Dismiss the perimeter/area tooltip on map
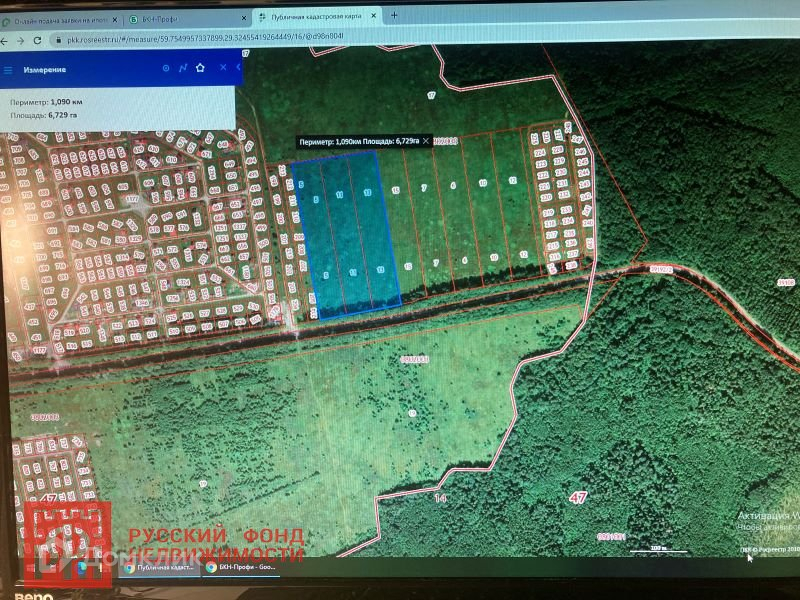The width and height of the screenshot is (800, 600). point(426,141)
